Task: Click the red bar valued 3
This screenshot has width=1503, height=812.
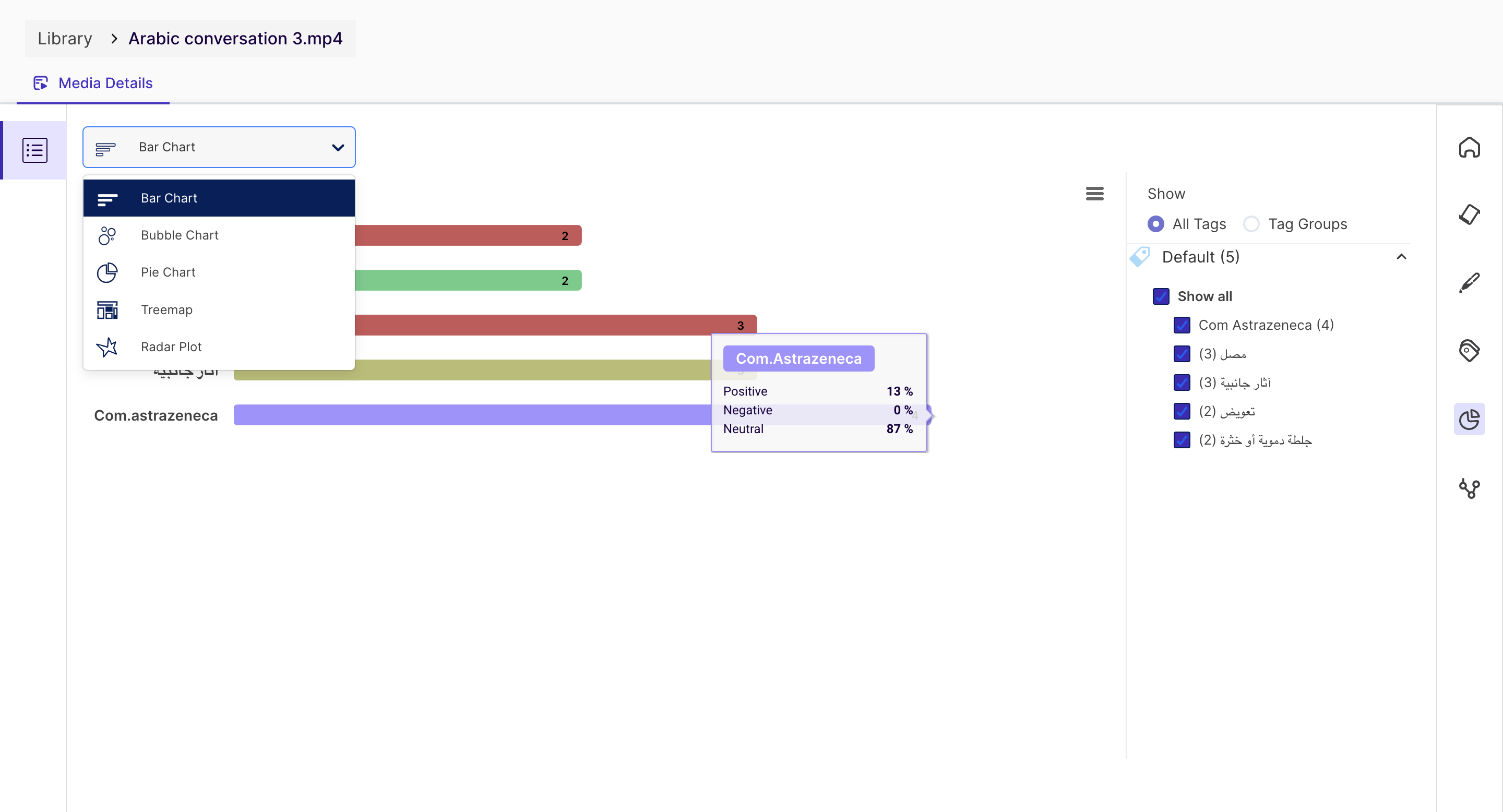Action: [x=555, y=325]
